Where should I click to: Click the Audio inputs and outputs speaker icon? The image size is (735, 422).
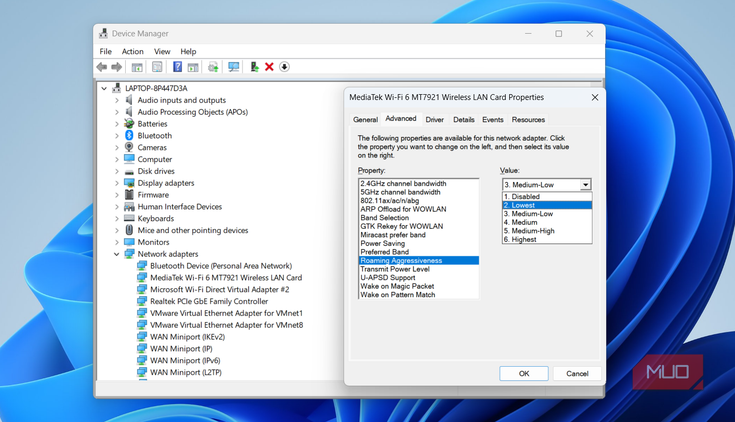tap(129, 100)
